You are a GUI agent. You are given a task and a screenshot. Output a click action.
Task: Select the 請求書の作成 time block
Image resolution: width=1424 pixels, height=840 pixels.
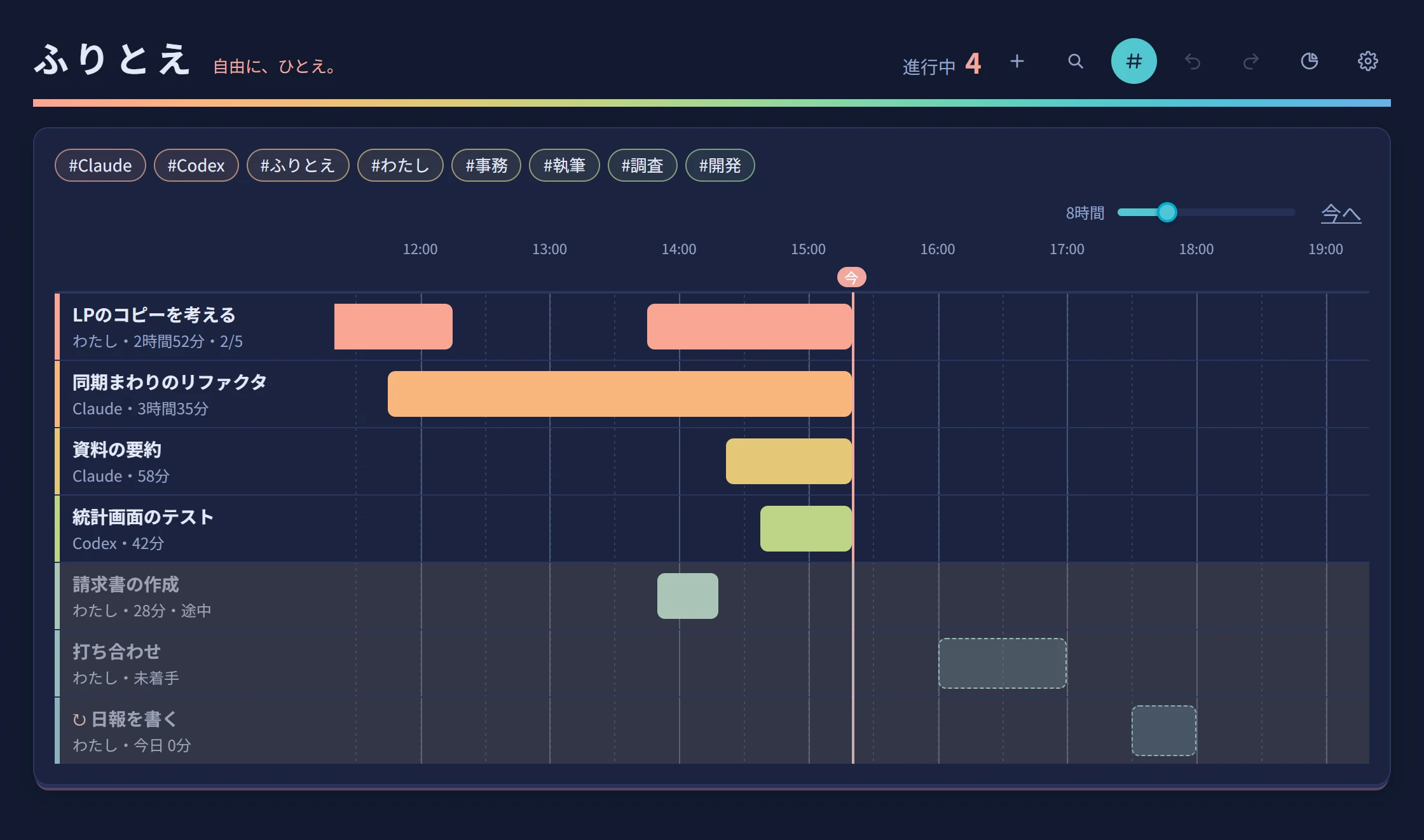[x=688, y=596]
